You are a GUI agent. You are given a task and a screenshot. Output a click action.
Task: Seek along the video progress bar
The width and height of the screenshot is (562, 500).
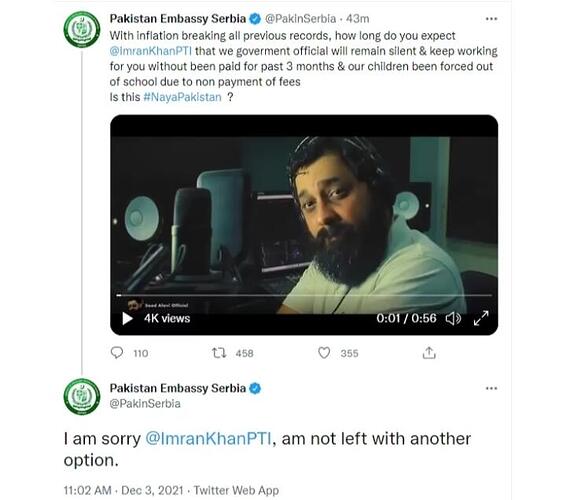[x=304, y=295]
